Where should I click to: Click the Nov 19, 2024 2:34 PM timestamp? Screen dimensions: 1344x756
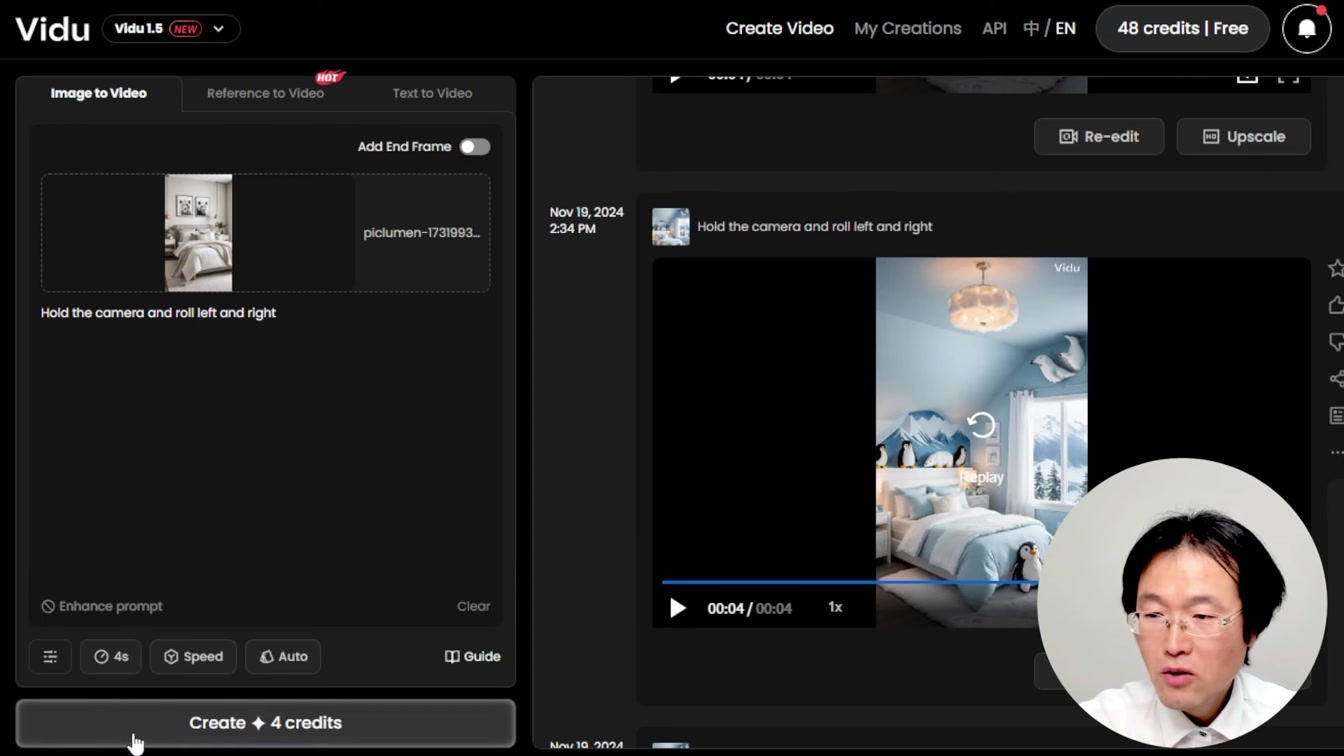coord(586,220)
